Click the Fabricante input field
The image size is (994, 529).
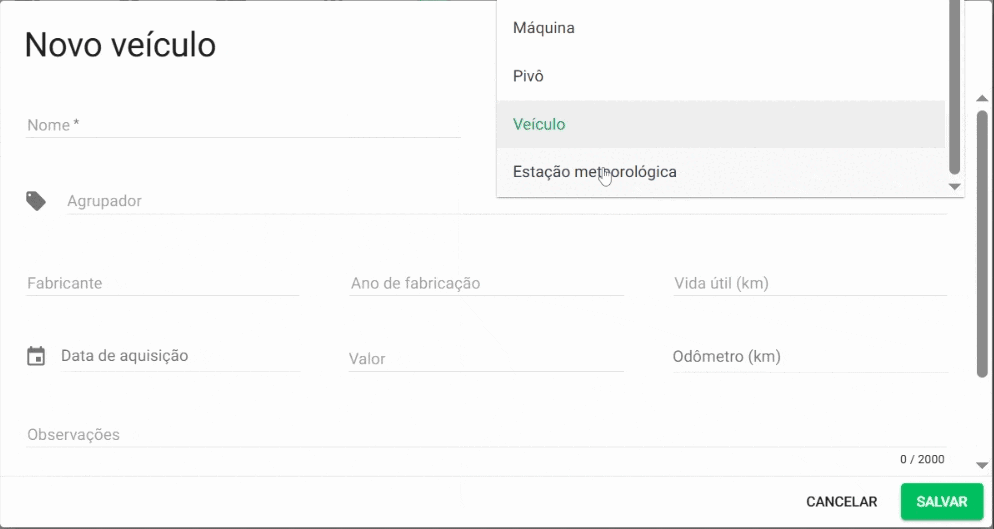click(162, 284)
